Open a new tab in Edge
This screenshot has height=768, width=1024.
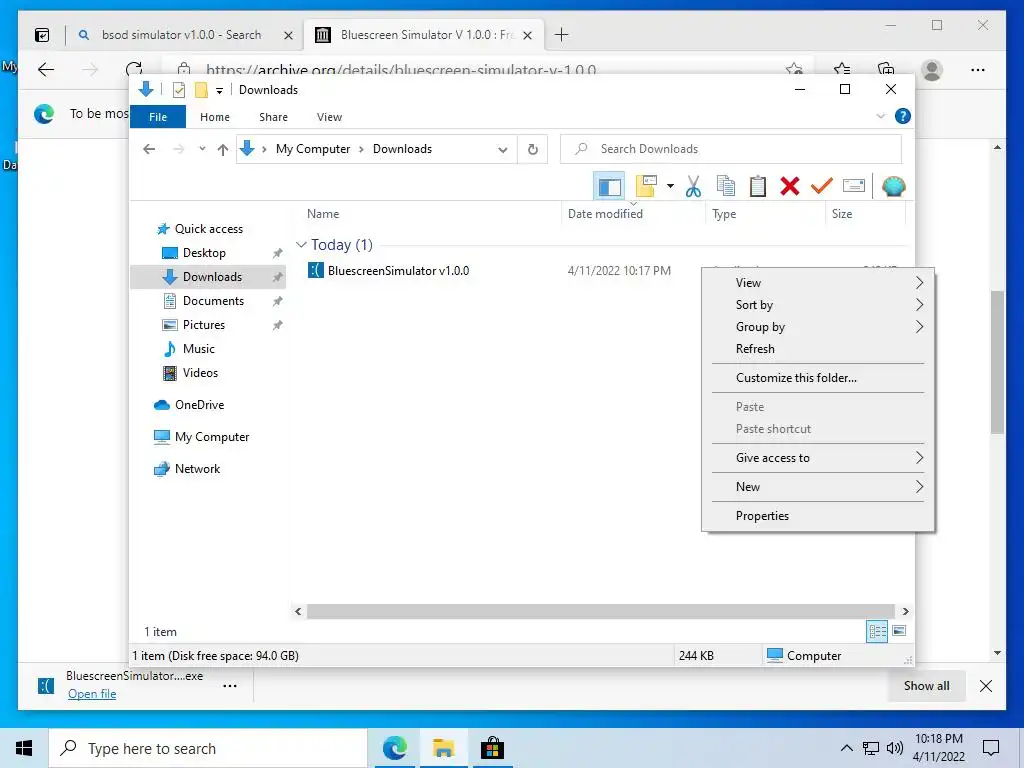coord(562,35)
